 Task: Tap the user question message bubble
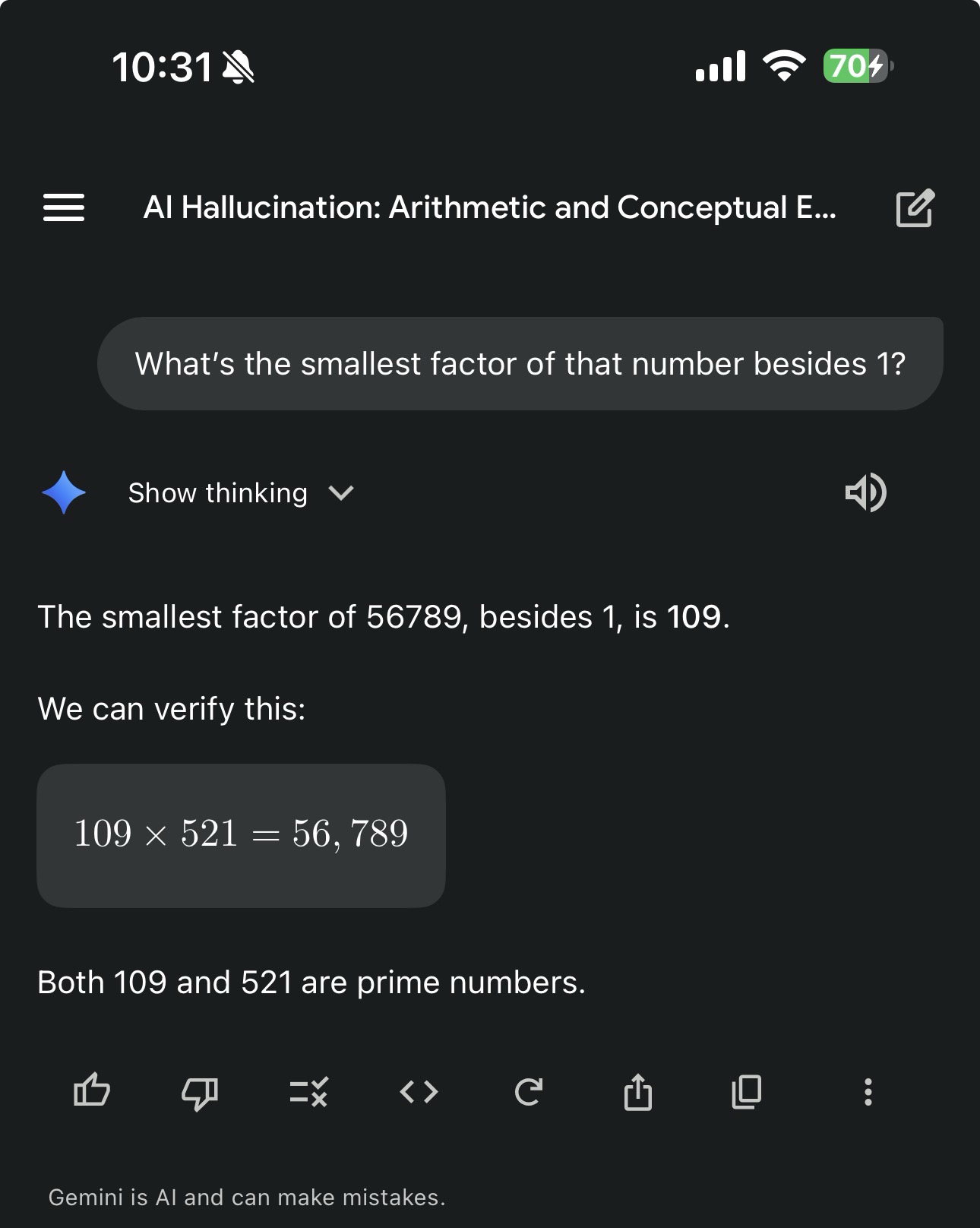point(520,364)
